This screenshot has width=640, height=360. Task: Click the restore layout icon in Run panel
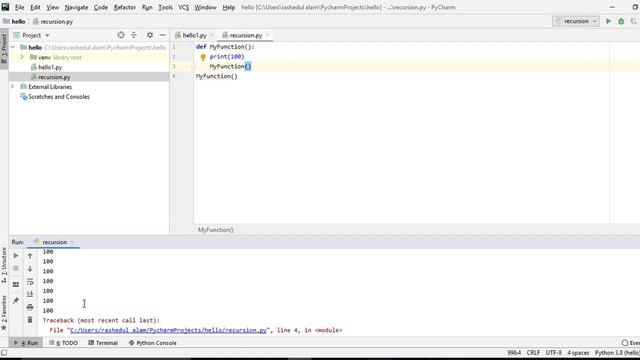[16, 284]
